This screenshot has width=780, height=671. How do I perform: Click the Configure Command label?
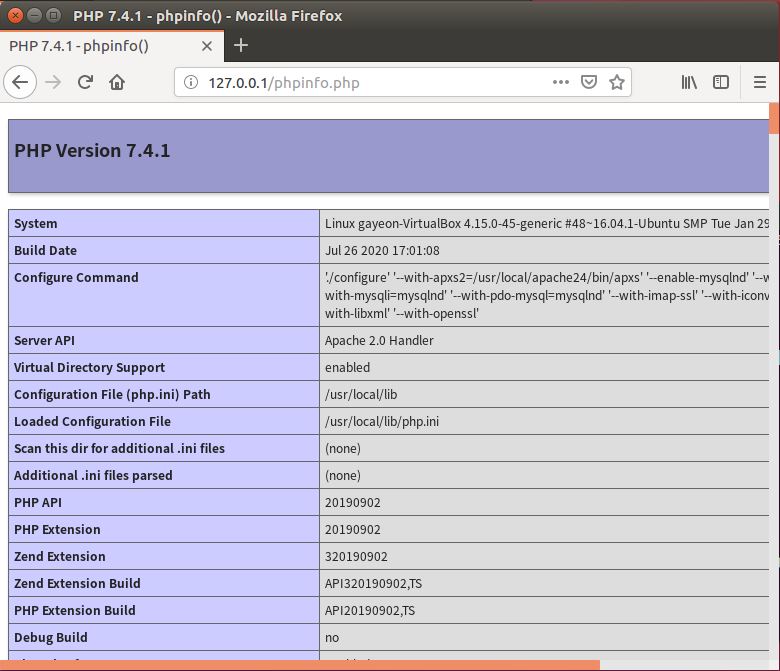click(x=76, y=278)
